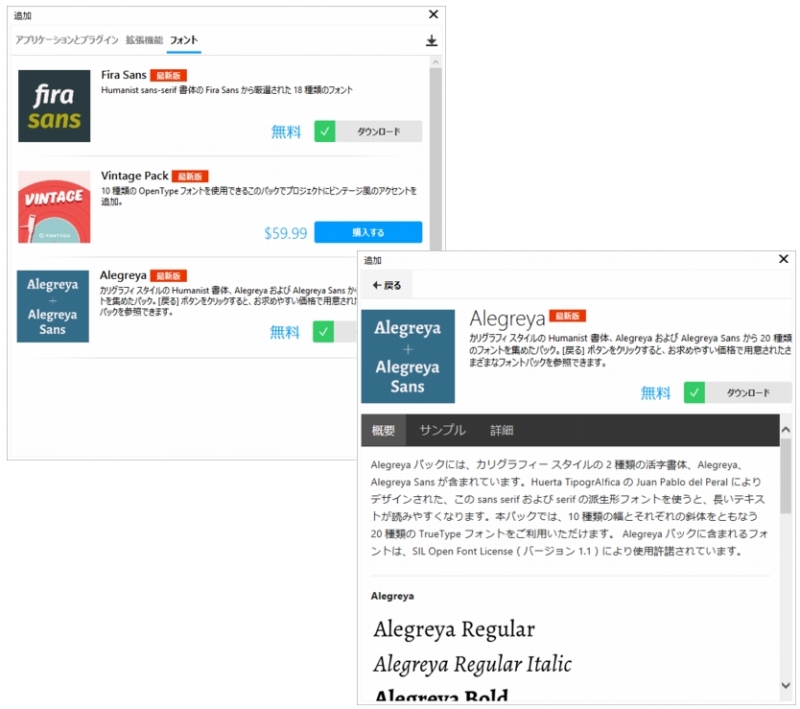The height and width of the screenshot is (709, 800).
Task: Click ダウンロード button for Fira Sans
Action: (378, 131)
